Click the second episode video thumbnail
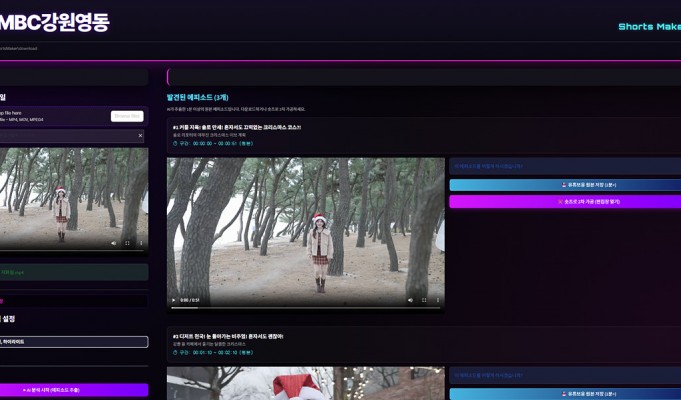The image size is (681, 400). click(305, 384)
